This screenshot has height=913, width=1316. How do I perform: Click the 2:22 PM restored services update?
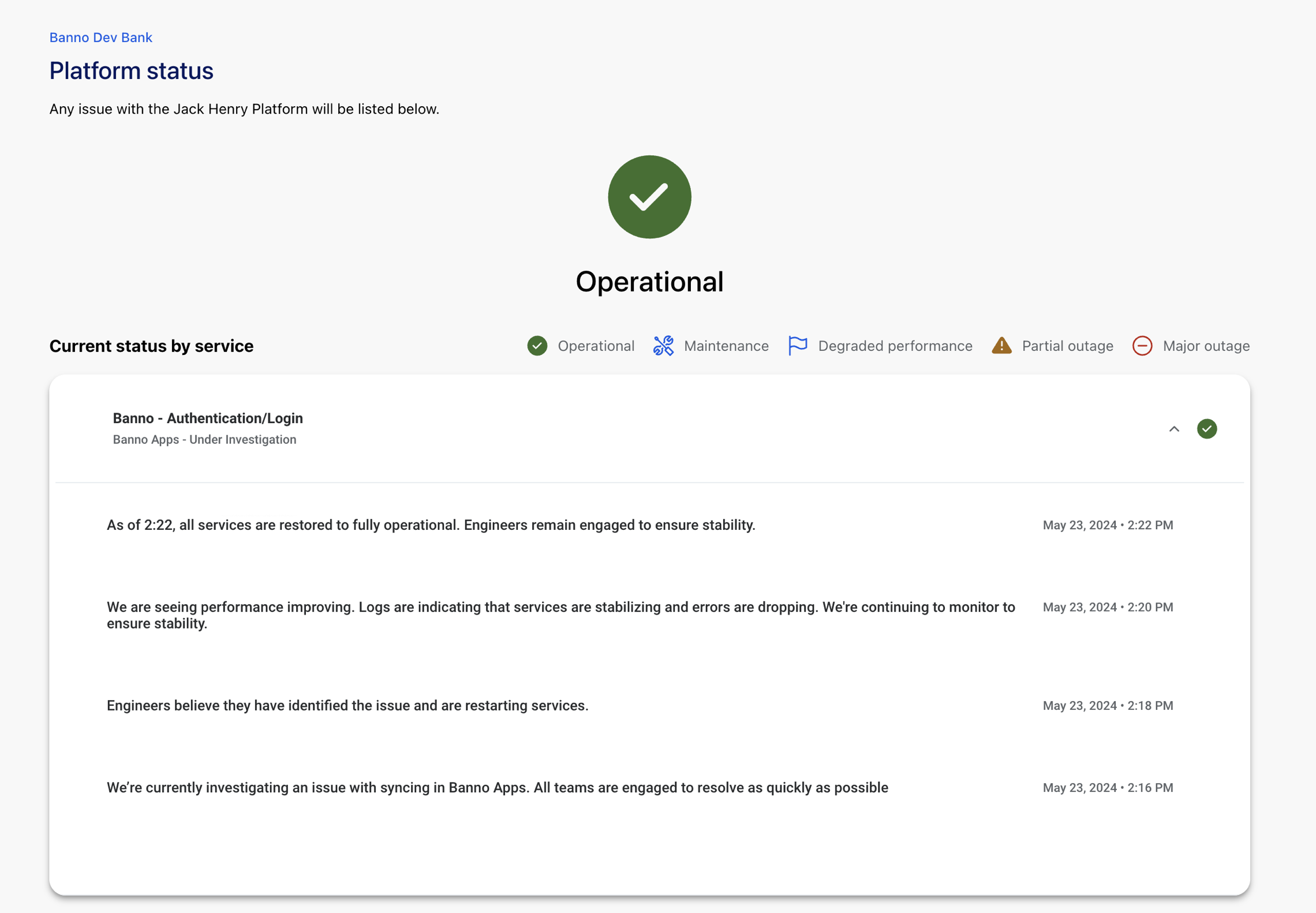(x=431, y=525)
